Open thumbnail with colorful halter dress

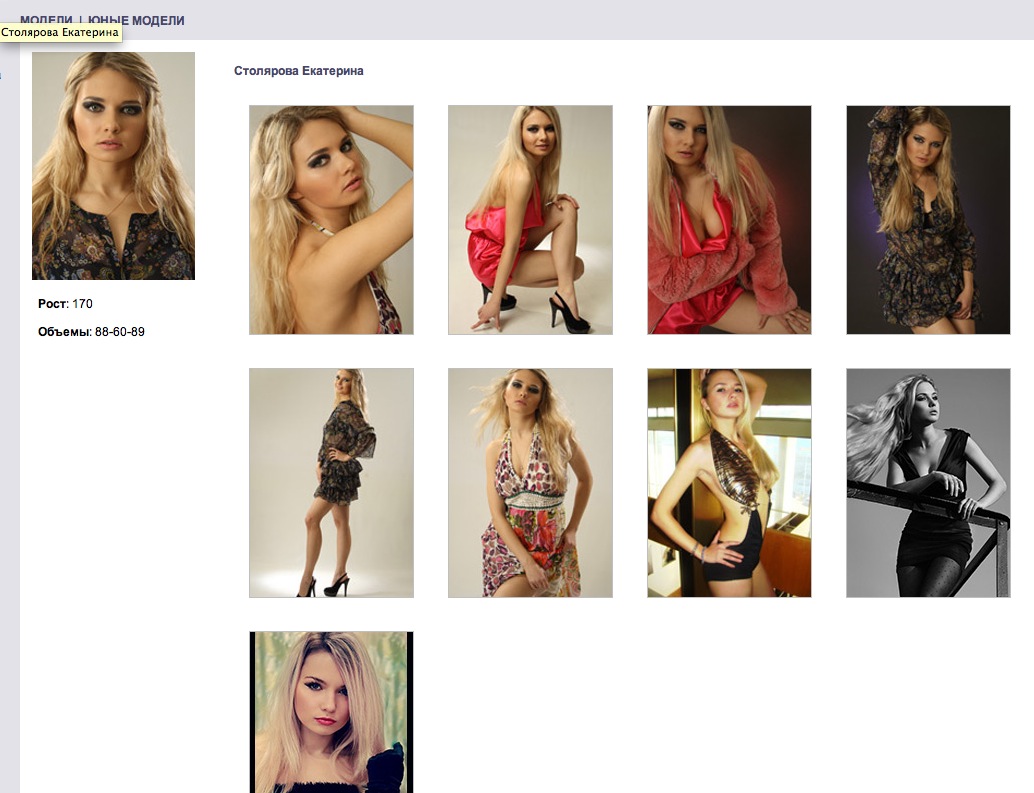coord(530,483)
